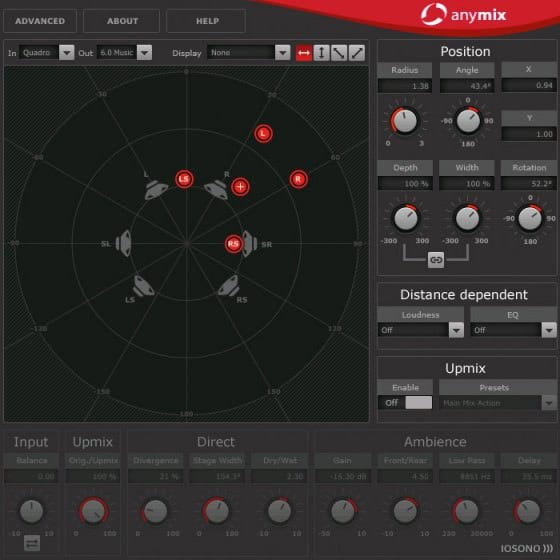The height and width of the screenshot is (560, 560).
Task: Click the Balance swap channels icon
Action: (32, 543)
